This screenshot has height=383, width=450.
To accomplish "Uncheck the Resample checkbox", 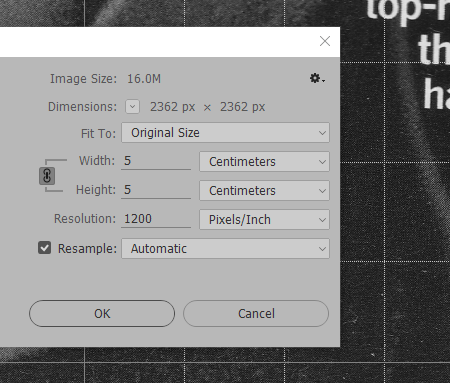I will (44, 248).
